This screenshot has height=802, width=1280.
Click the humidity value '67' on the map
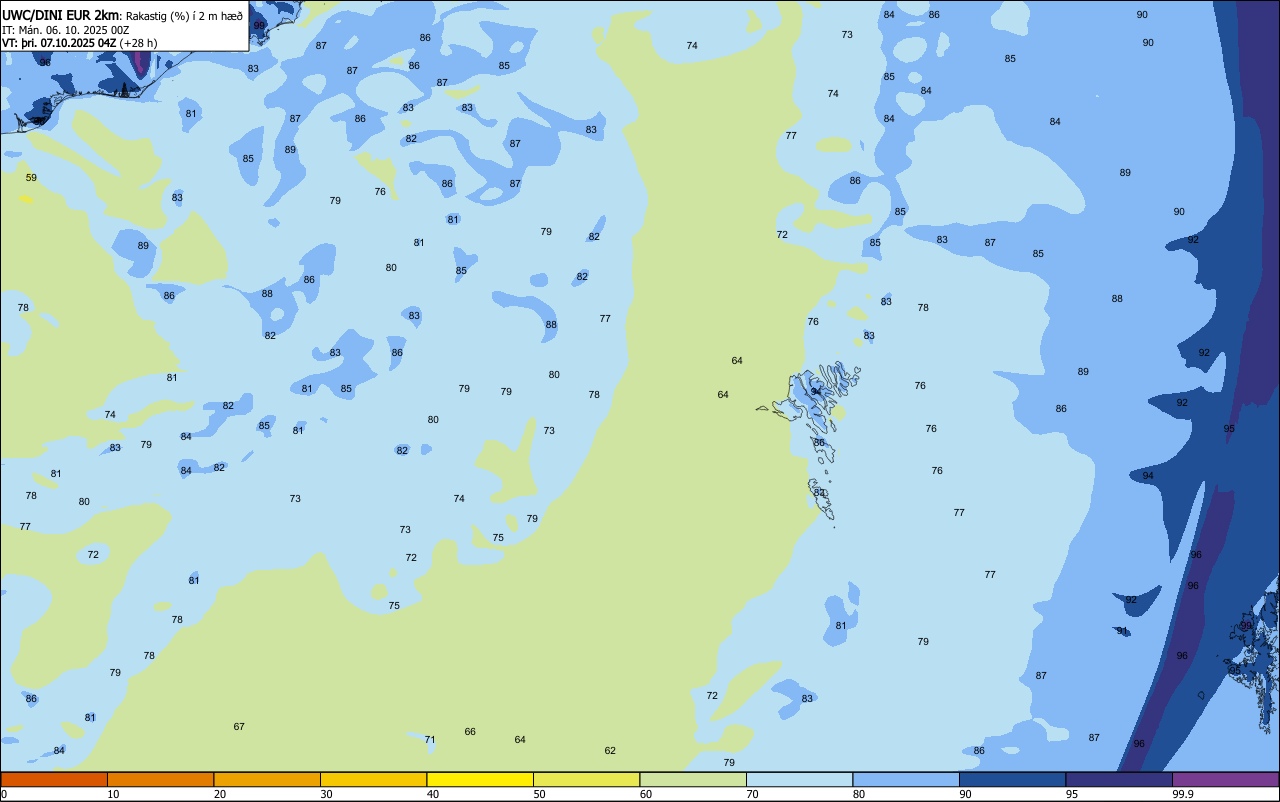pos(239,726)
